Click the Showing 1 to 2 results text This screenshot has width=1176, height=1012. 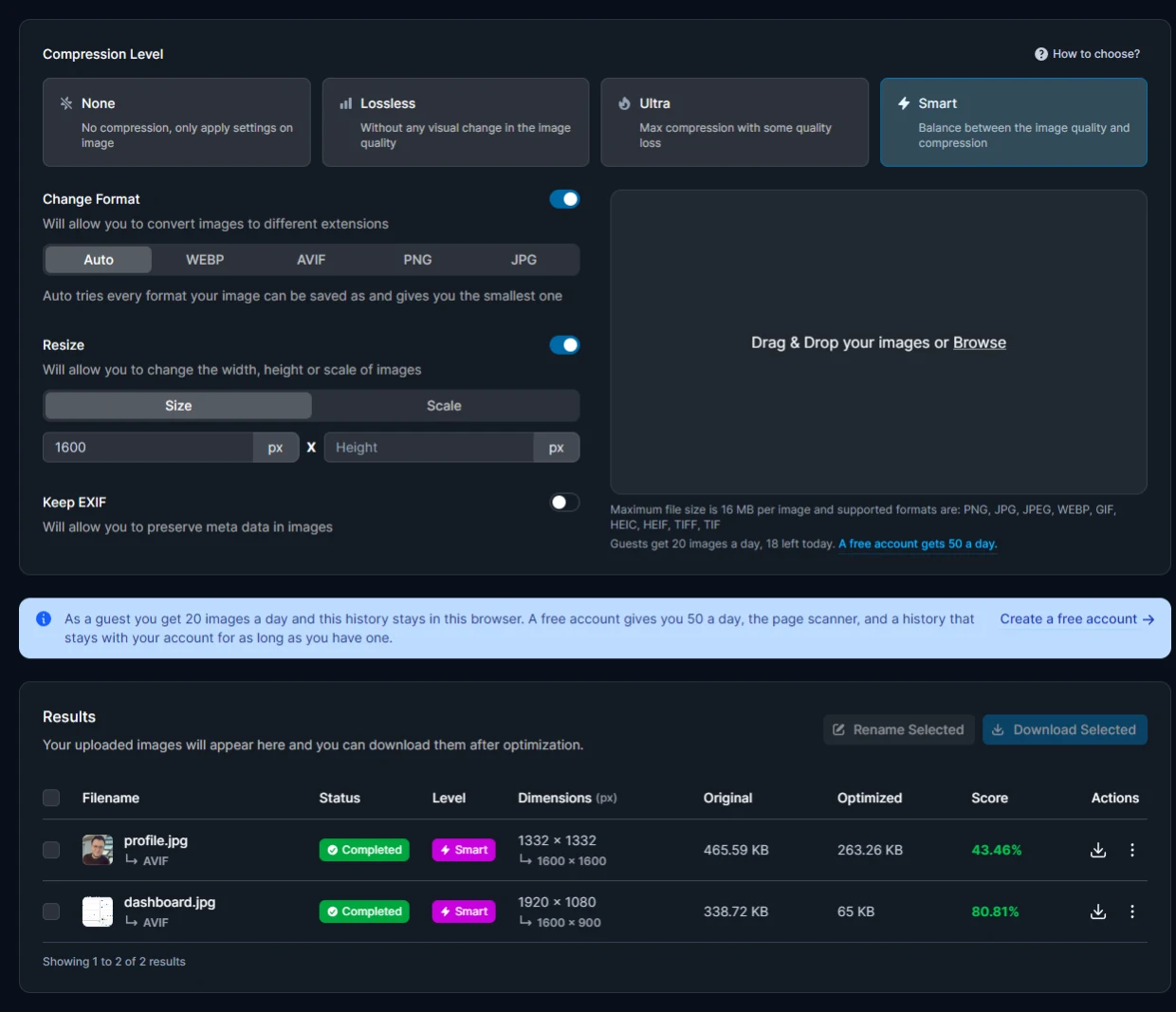pos(114,962)
